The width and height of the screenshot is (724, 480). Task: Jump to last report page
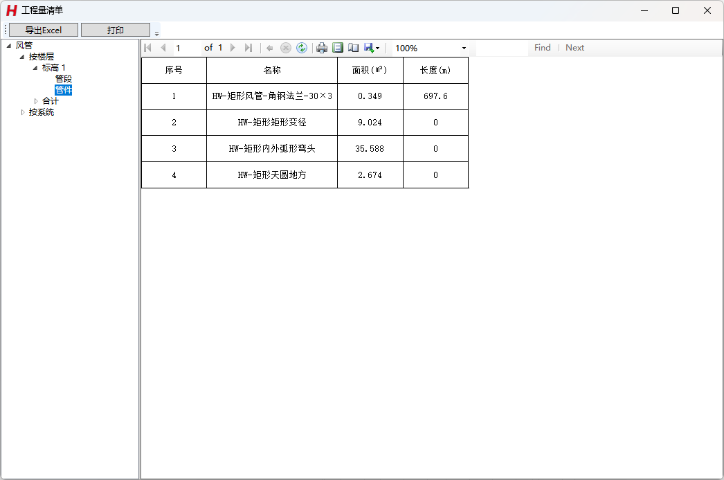[x=248, y=48]
